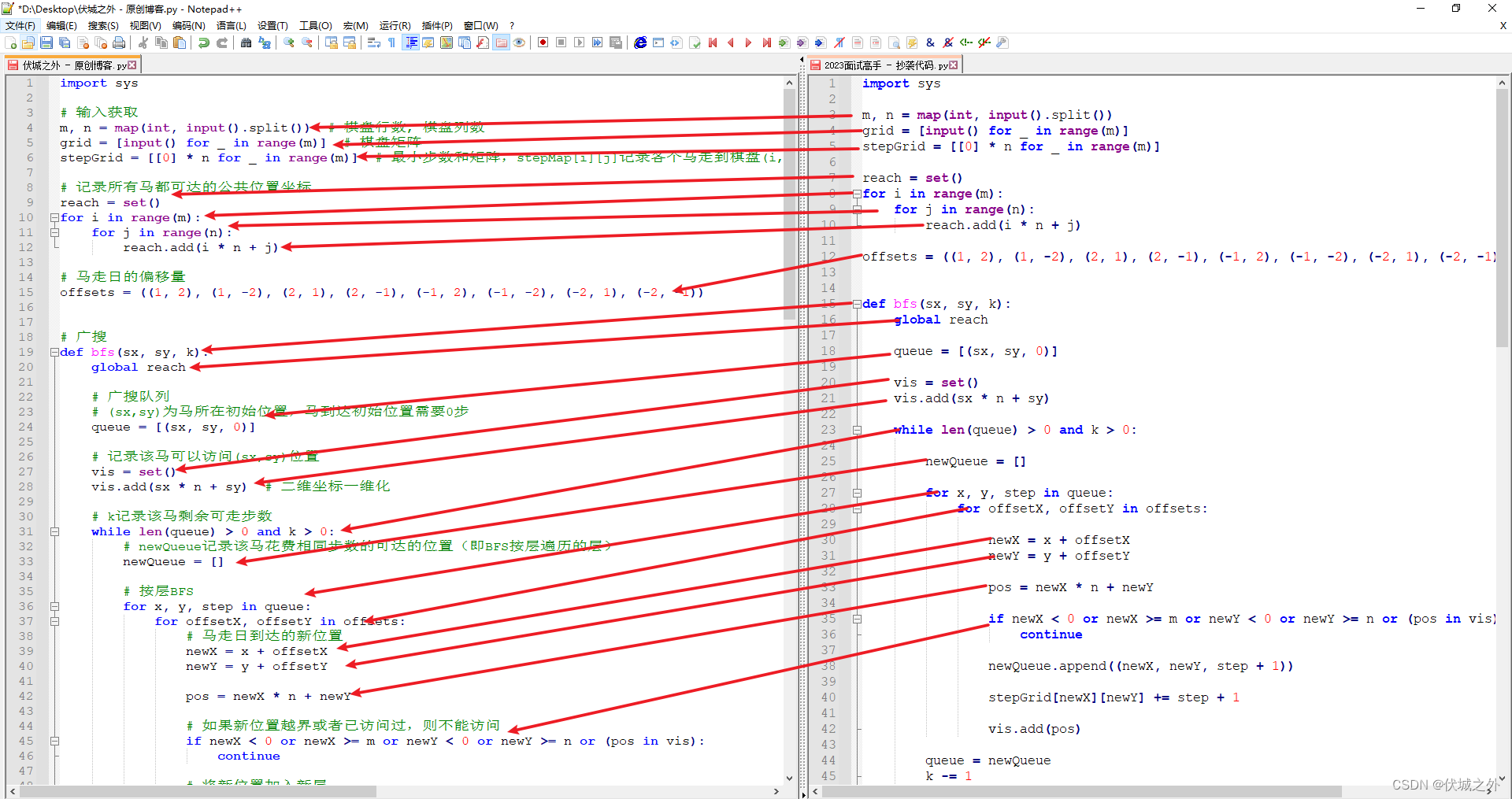Image resolution: width=1512 pixels, height=799 pixels.
Task: Toggle the monitoring eye icon
Action: (519, 43)
